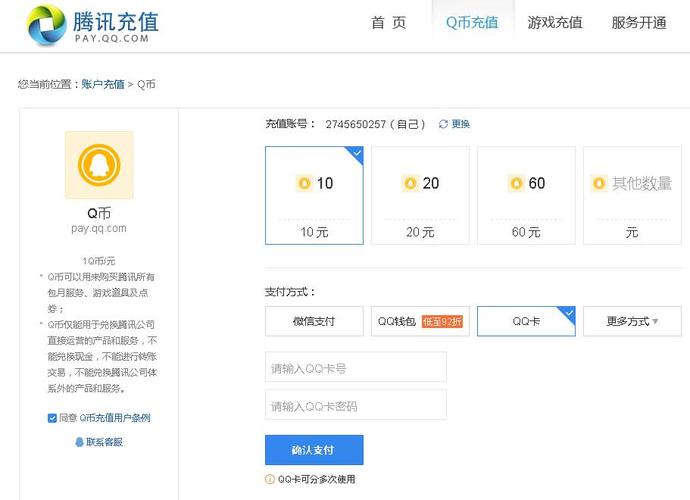Viewport: 690px width, 500px height.
Task: Click the 联系客服 support link
Action: pos(104,442)
